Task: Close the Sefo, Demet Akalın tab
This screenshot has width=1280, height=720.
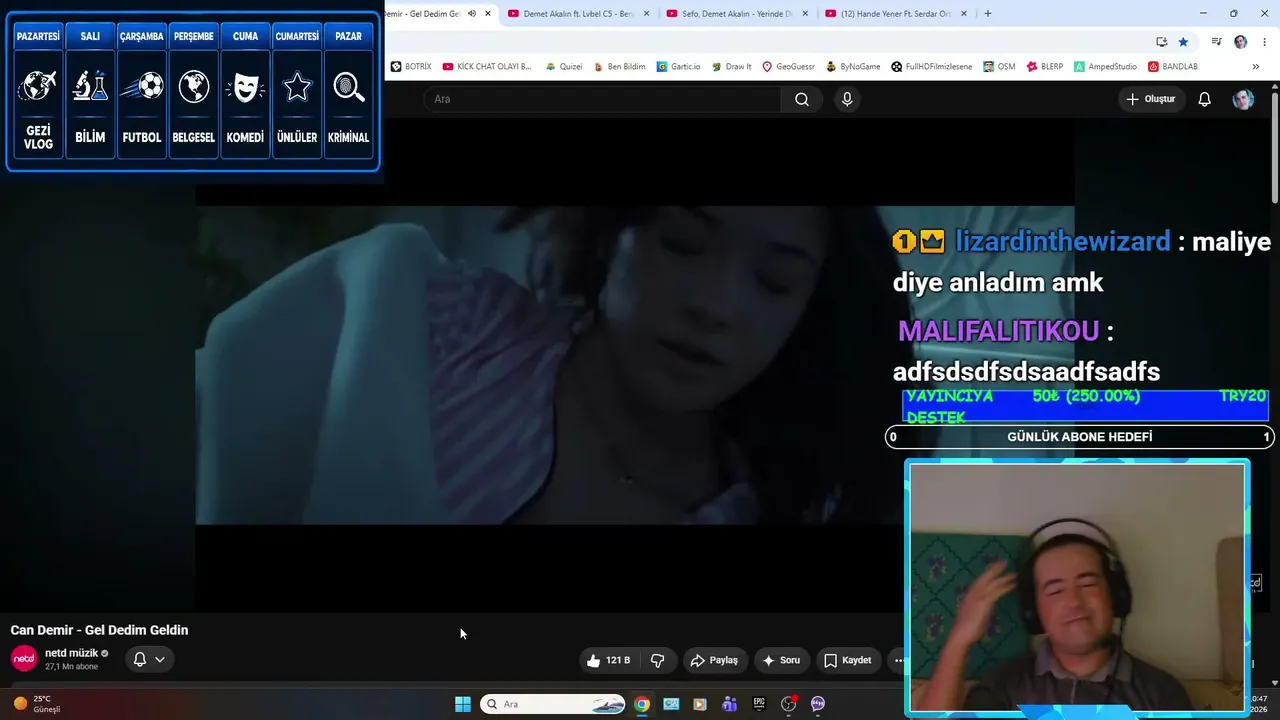Action: 805,14
